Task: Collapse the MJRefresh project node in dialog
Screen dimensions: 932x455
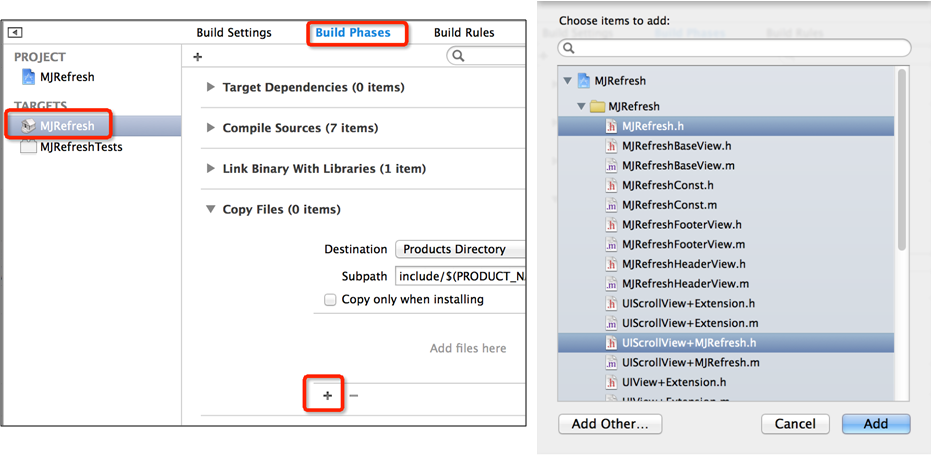Action: (x=568, y=80)
